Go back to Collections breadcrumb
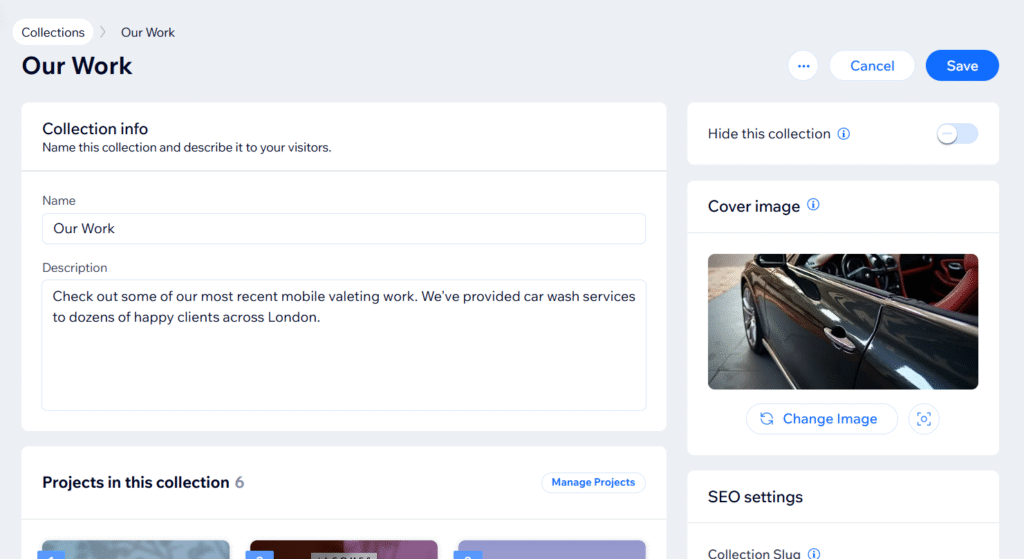Viewport: 1024px width, 559px height. coord(53,32)
